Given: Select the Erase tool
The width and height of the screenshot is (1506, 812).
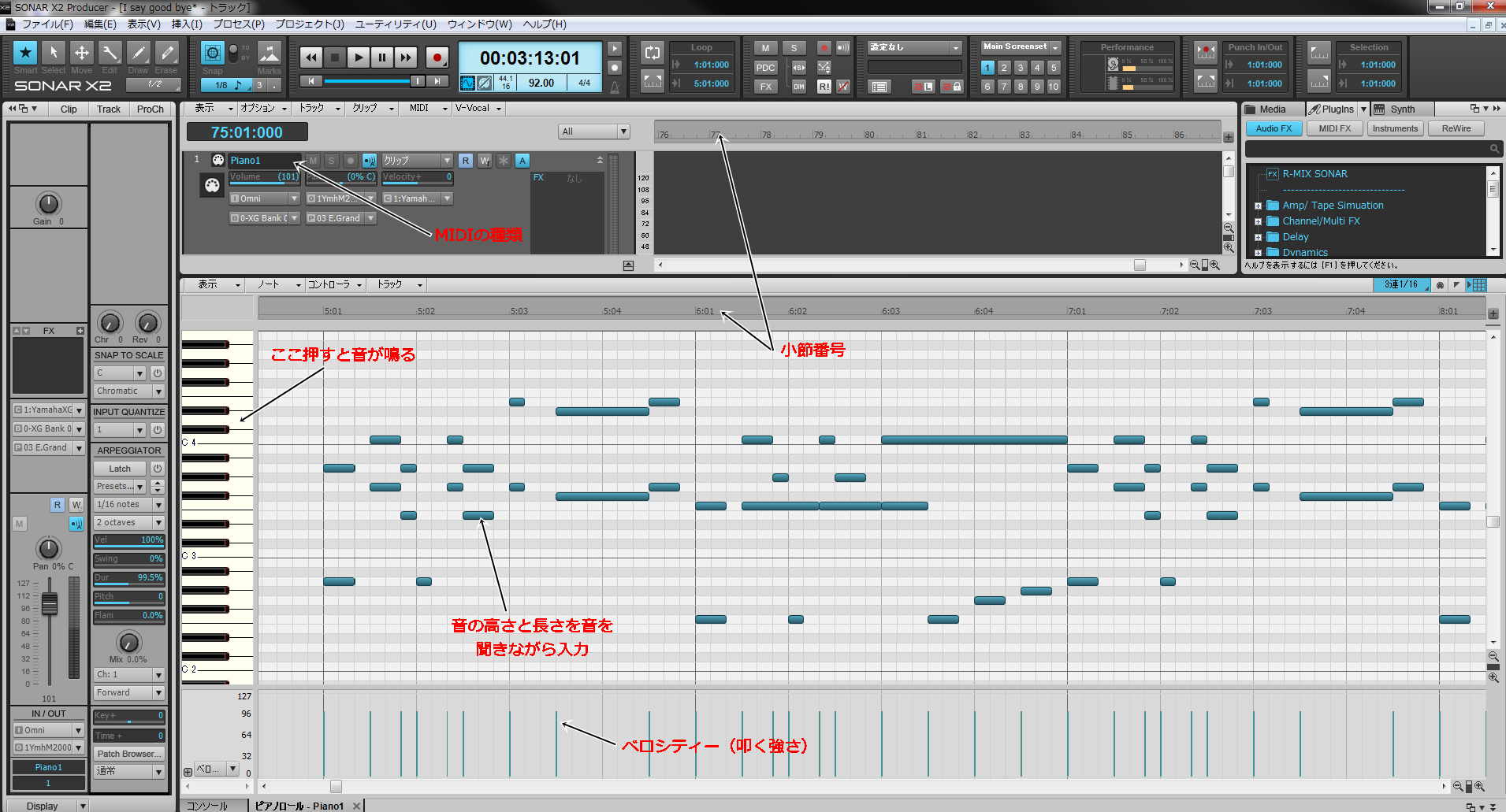Looking at the screenshot, I should click(166, 53).
